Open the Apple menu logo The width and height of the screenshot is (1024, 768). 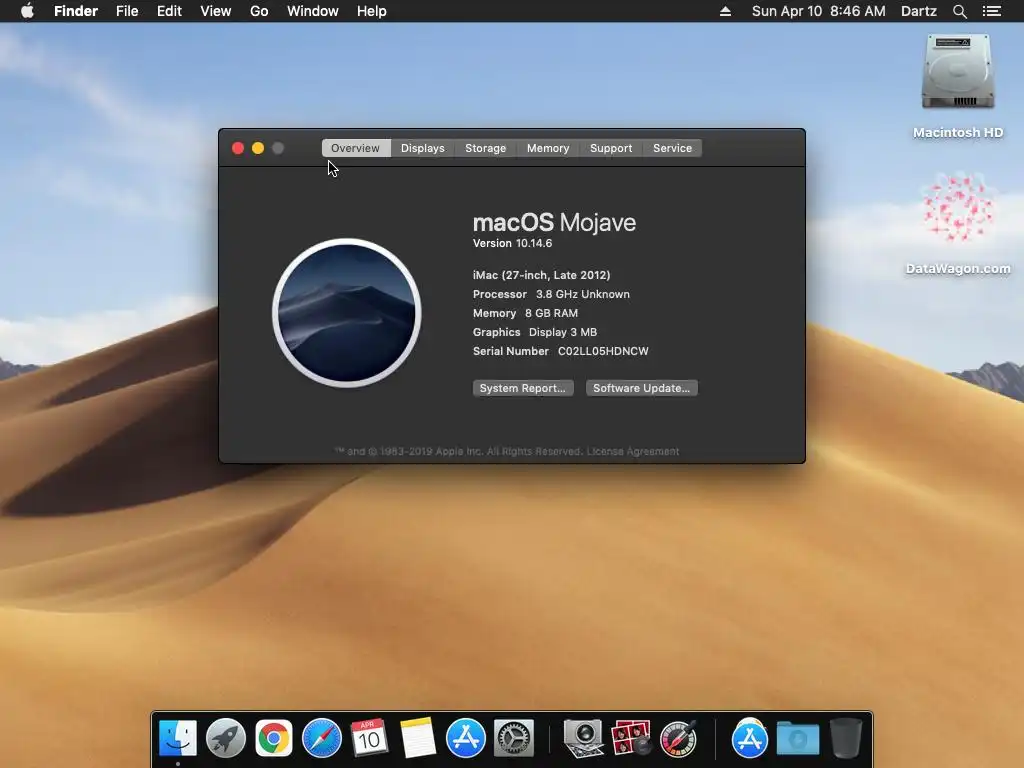pos(27,11)
